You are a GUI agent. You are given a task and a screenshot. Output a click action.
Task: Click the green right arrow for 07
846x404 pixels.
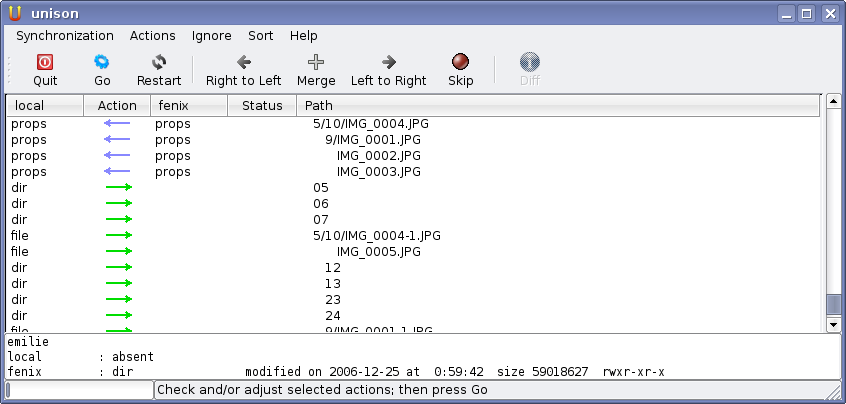(119, 220)
